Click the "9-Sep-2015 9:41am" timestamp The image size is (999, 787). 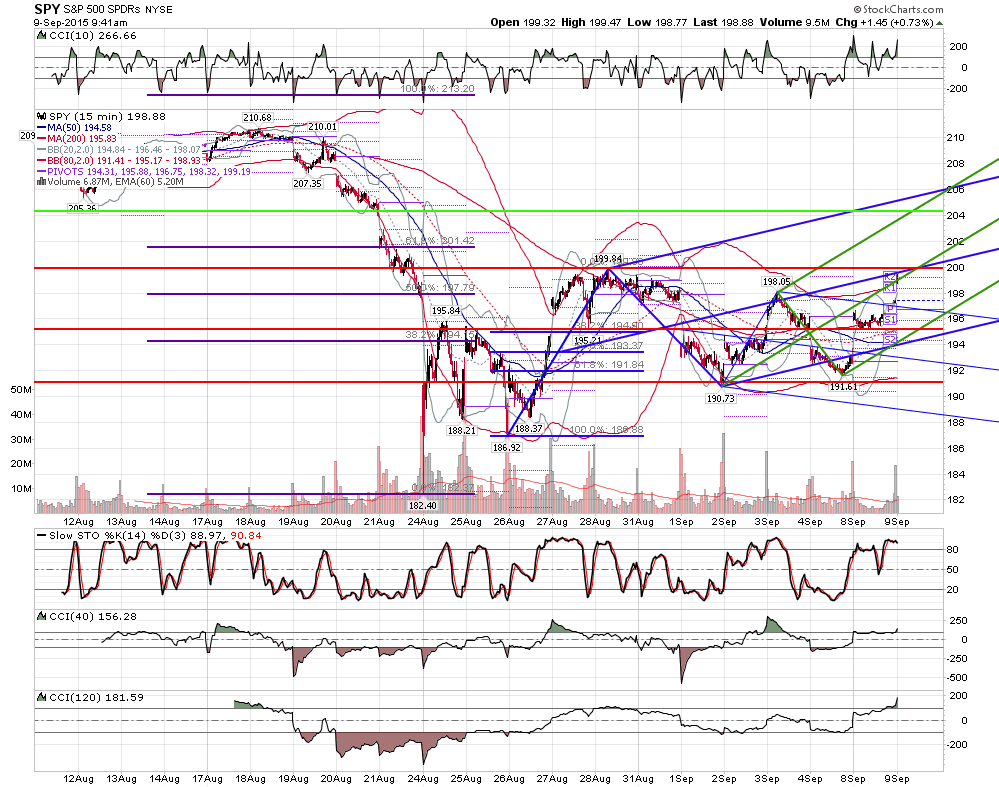(x=80, y=22)
